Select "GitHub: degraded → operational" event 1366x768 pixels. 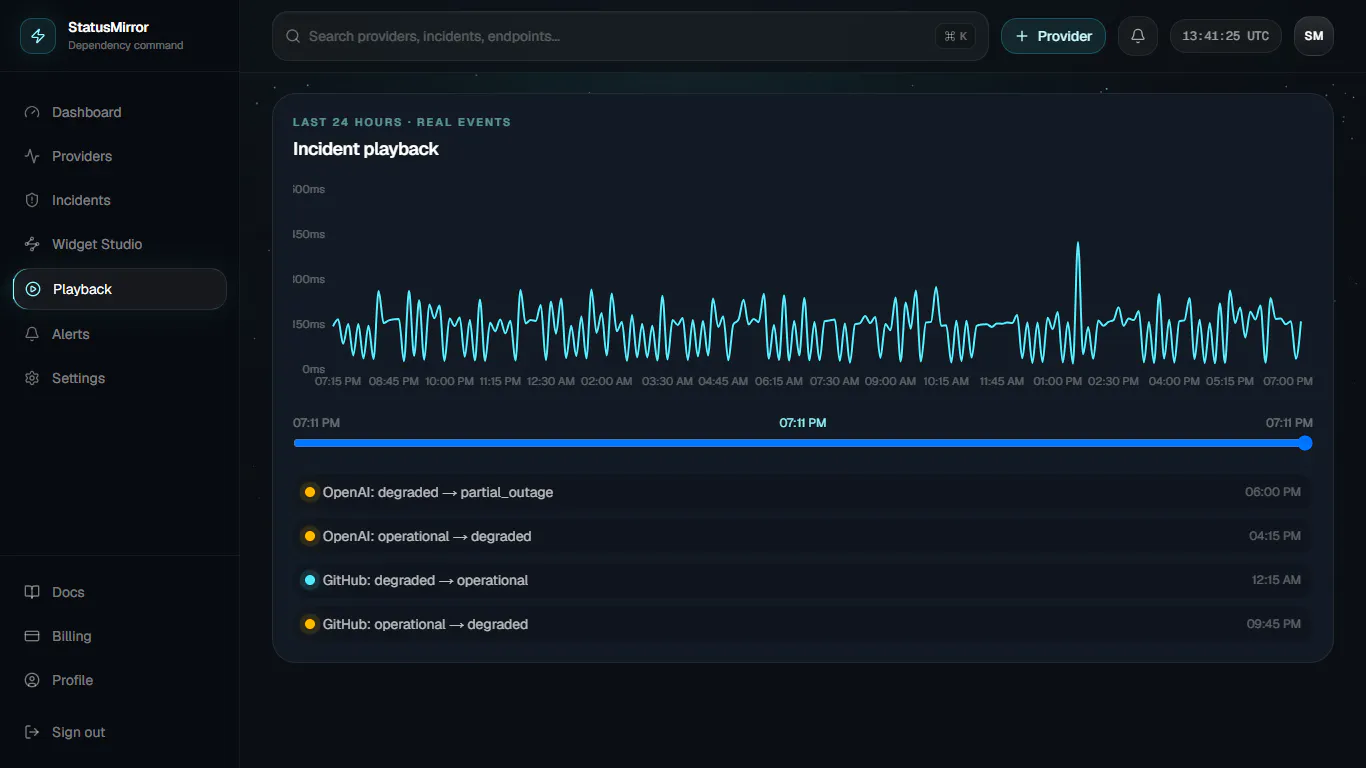[803, 580]
